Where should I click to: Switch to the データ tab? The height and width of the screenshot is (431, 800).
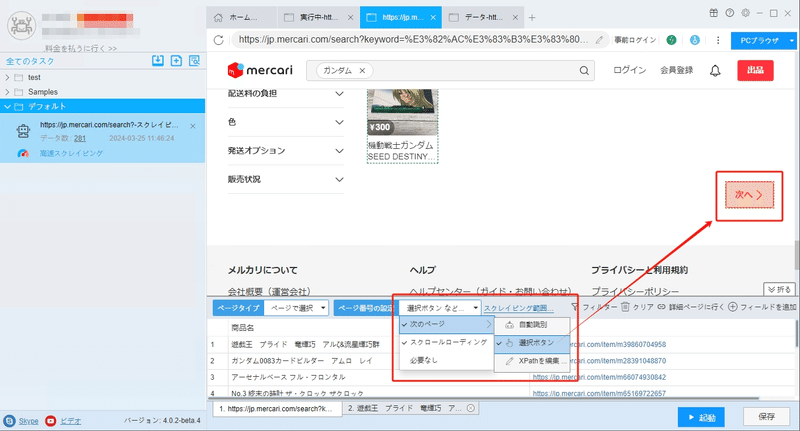(x=483, y=17)
